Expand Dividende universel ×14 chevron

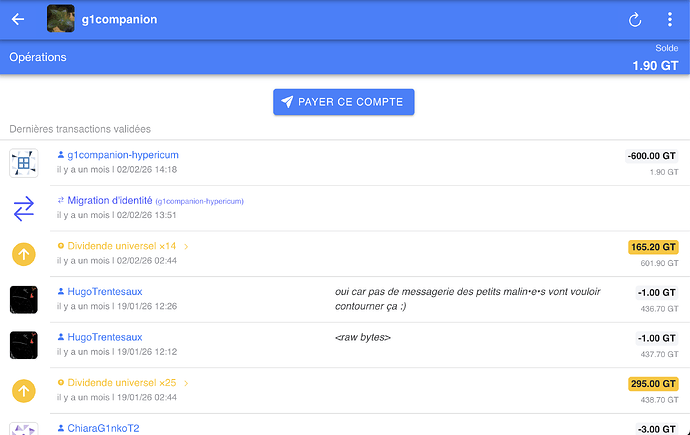[186, 246]
